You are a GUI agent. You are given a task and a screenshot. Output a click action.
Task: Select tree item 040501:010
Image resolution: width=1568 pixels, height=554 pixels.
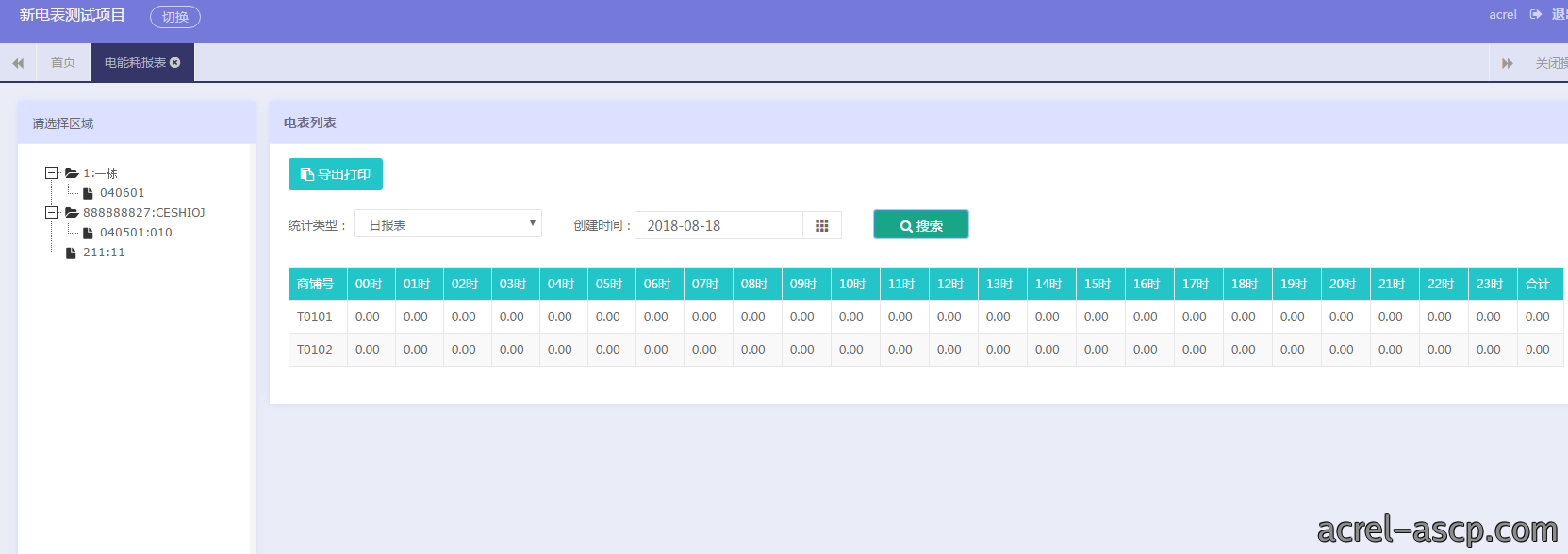tap(136, 233)
